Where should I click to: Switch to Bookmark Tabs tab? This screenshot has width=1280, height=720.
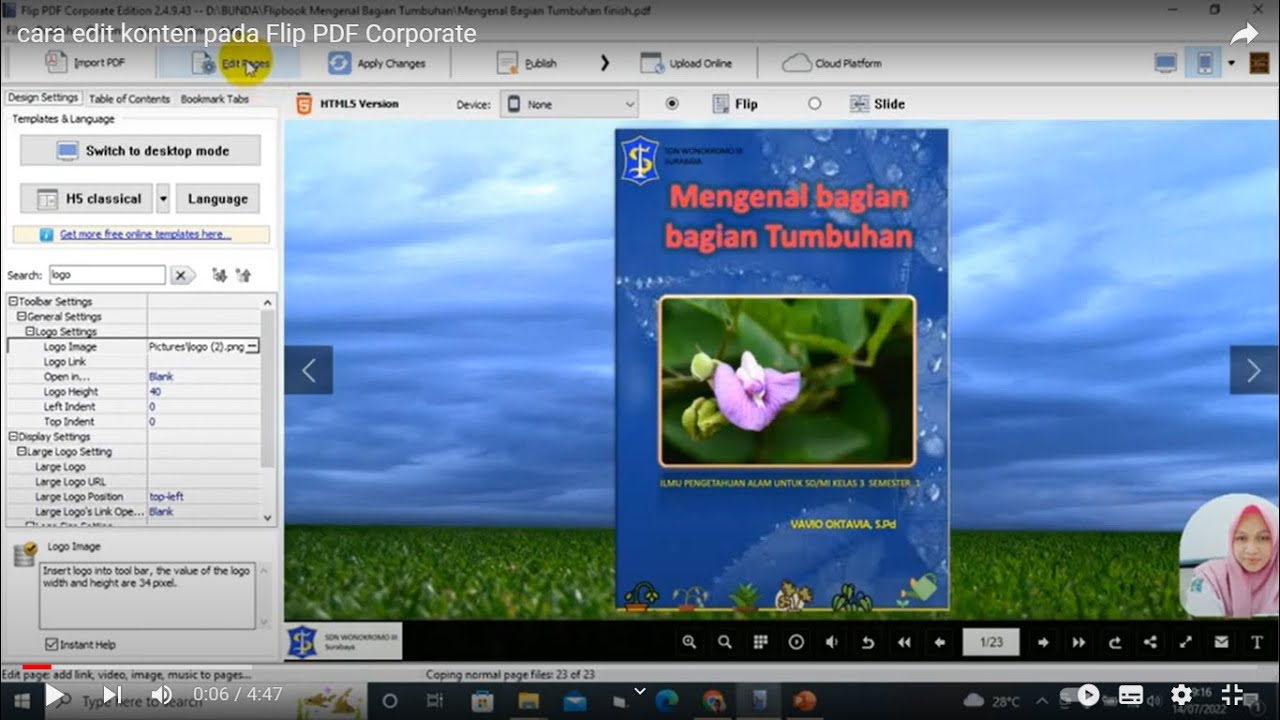(x=214, y=99)
